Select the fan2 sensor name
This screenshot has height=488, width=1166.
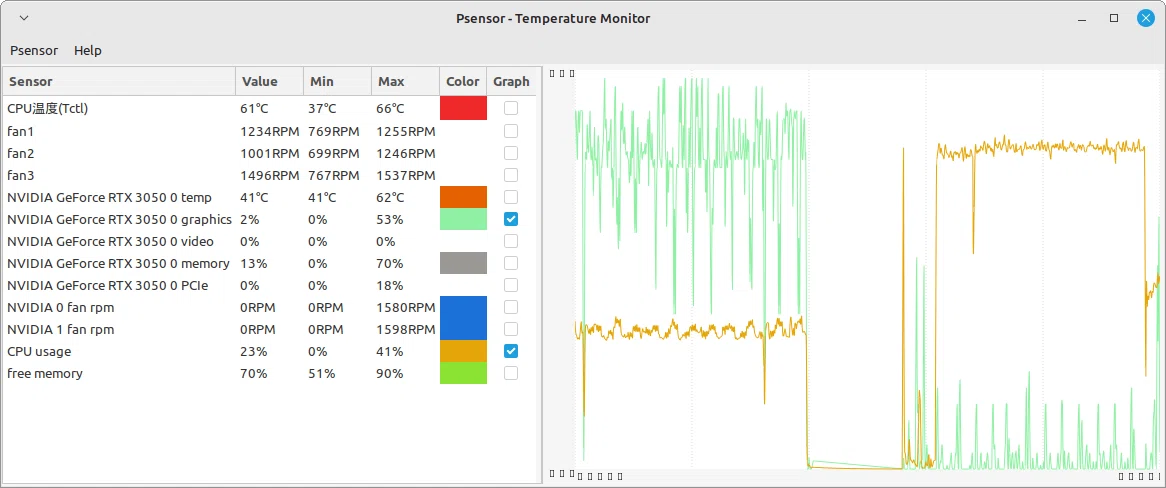tap(21, 153)
